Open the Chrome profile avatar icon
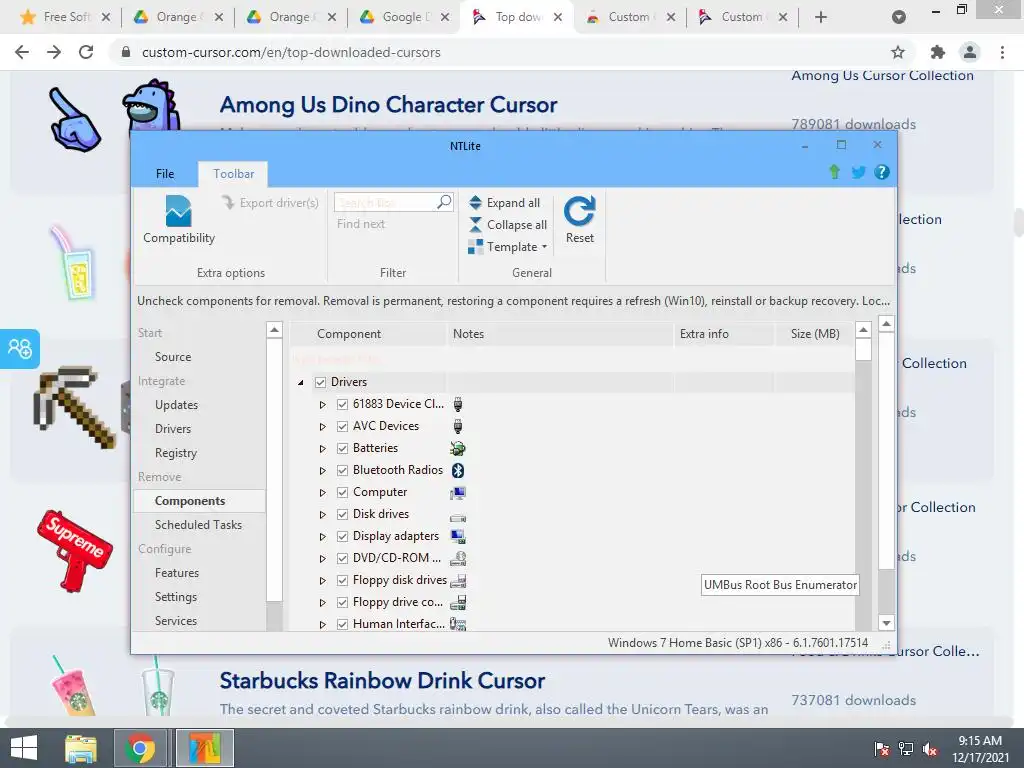1024x768 pixels. click(x=970, y=52)
